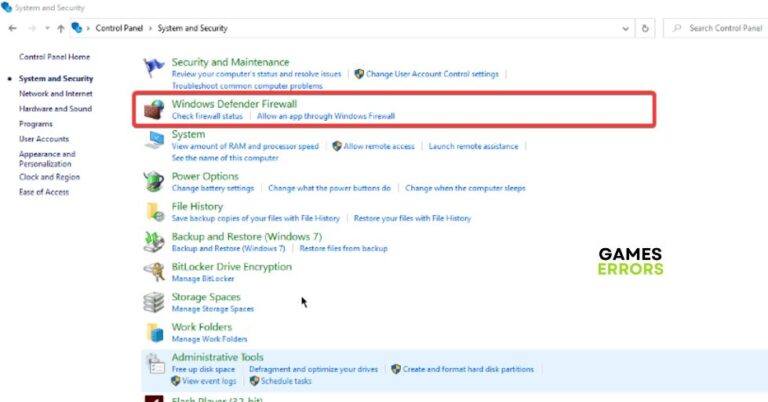
Task: Click Change User Account Control settings
Action: click(x=432, y=74)
